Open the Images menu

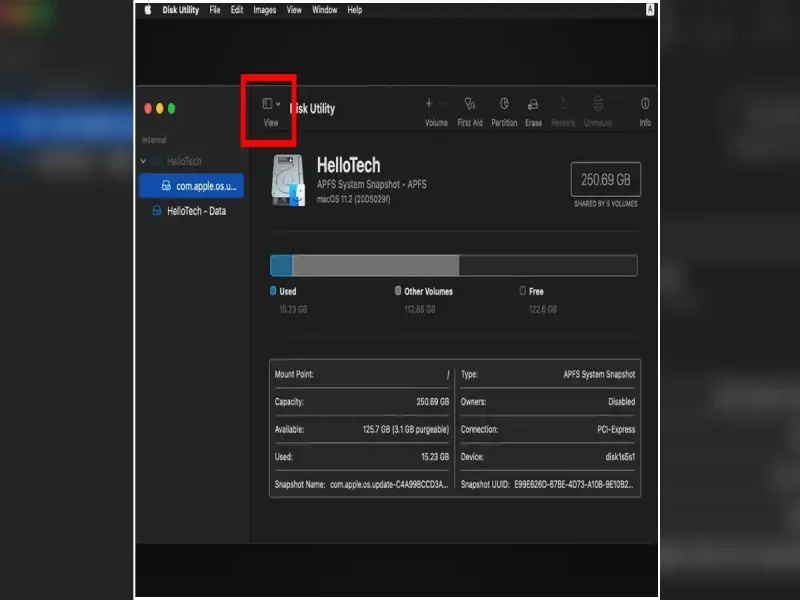(x=265, y=10)
